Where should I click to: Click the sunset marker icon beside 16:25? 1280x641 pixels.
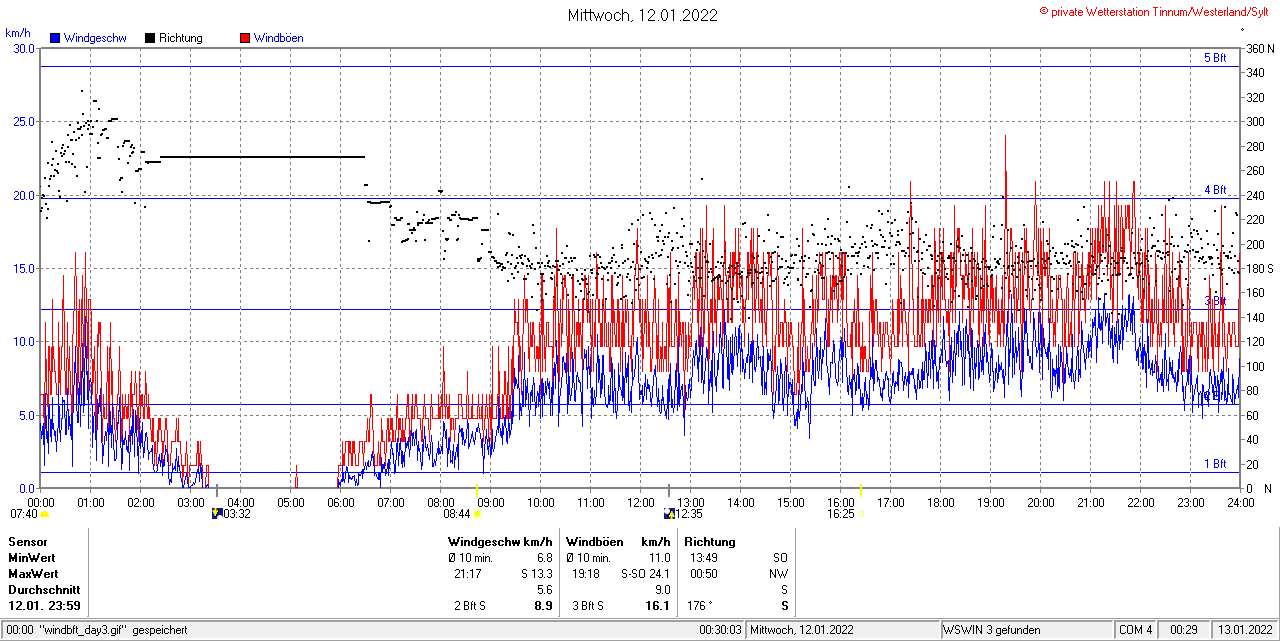pyautogui.click(x=860, y=515)
